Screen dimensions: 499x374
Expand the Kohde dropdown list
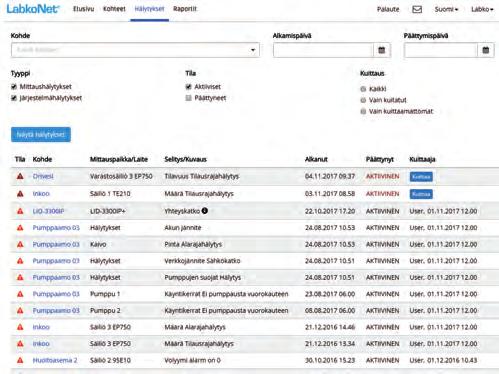135,50
